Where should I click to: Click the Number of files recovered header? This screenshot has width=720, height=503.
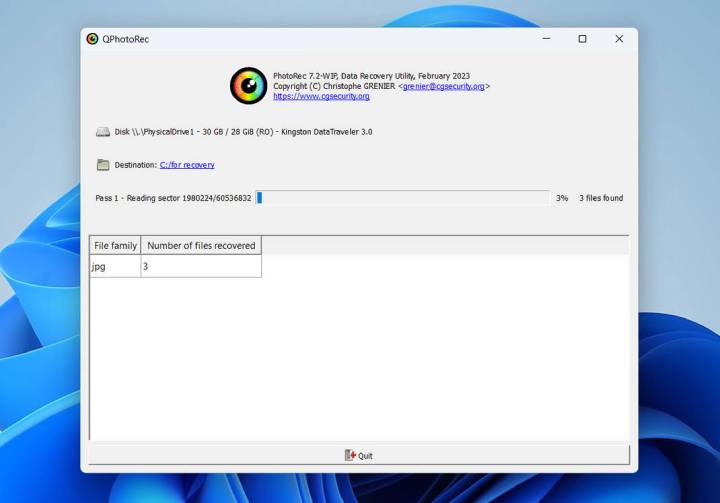coord(201,246)
